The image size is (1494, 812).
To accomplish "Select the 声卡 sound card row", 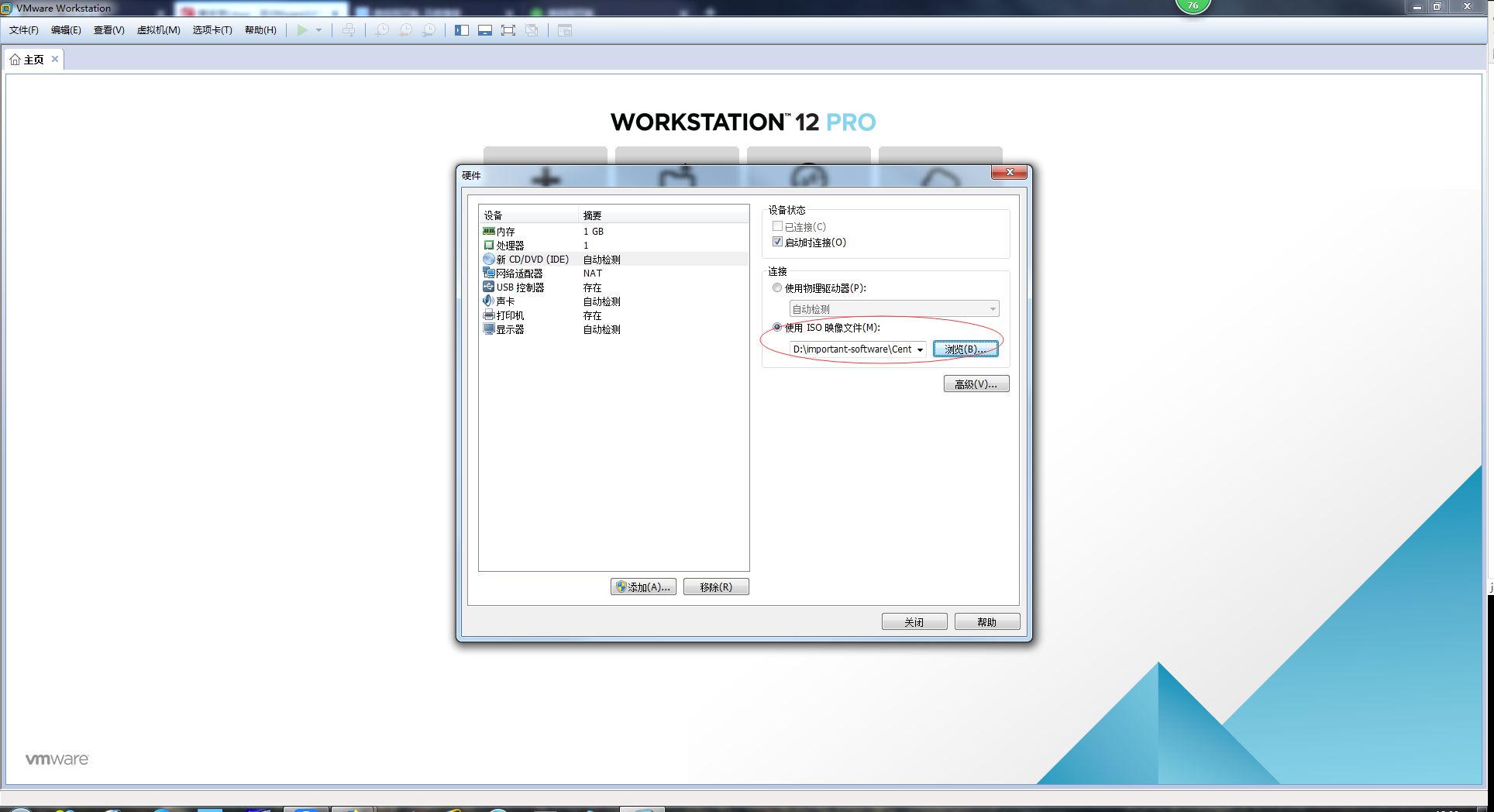I will point(614,301).
